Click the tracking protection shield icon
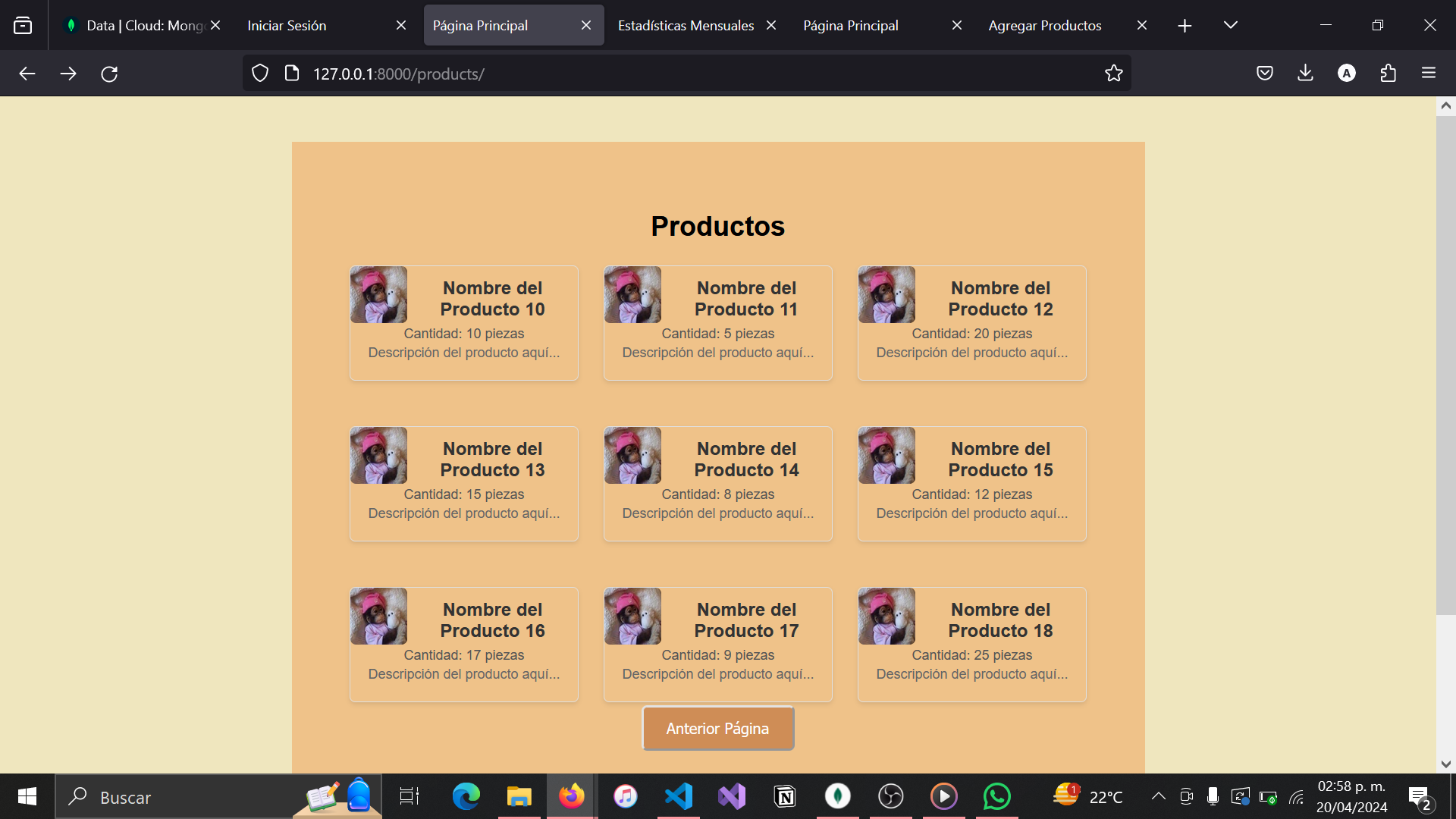1456x819 pixels. pos(260,74)
